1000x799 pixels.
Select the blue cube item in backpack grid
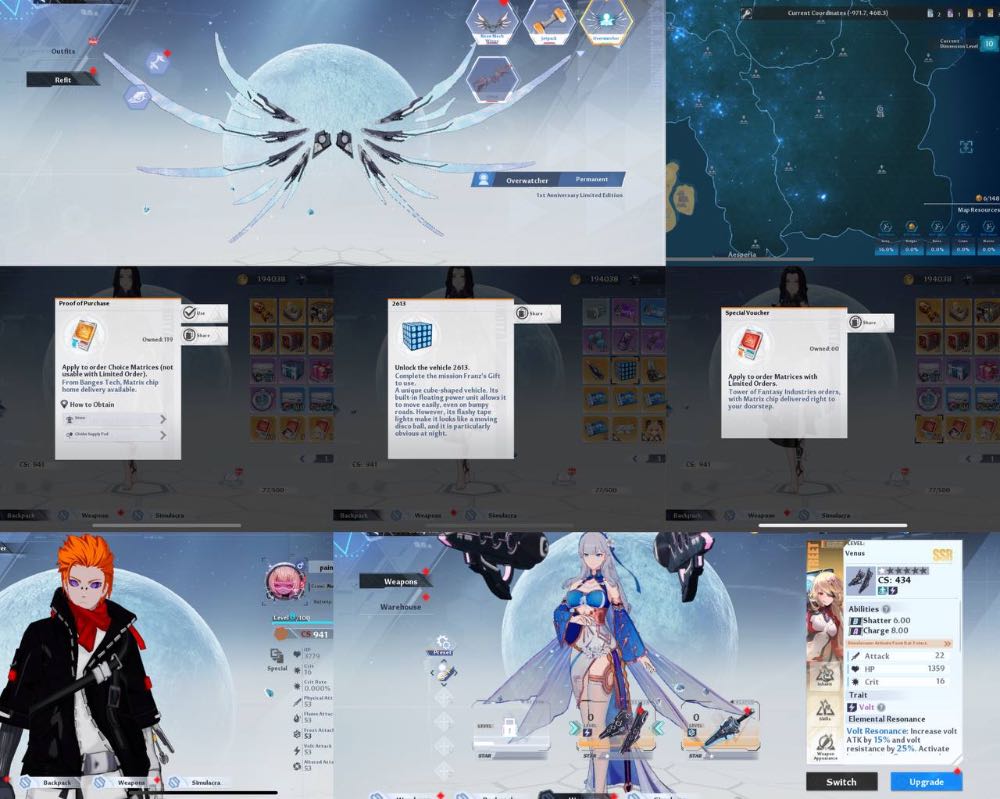pos(624,369)
